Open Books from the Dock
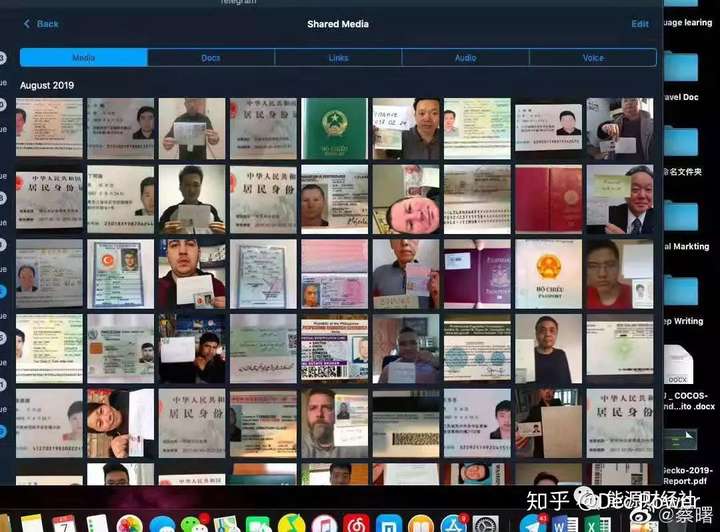The width and height of the screenshot is (720, 532). click(421, 524)
